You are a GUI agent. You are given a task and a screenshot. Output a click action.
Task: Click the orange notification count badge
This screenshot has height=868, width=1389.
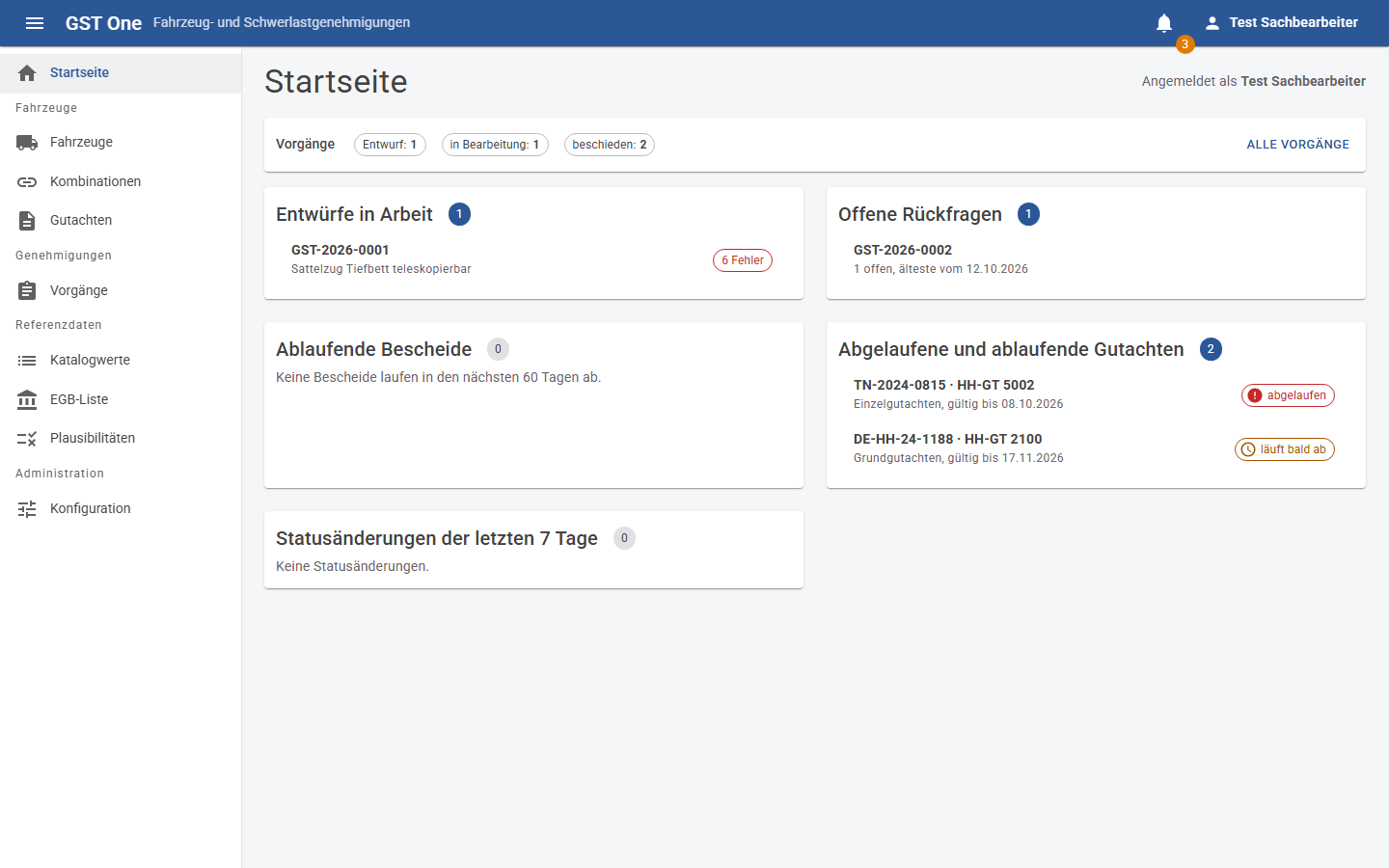click(1185, 44)
